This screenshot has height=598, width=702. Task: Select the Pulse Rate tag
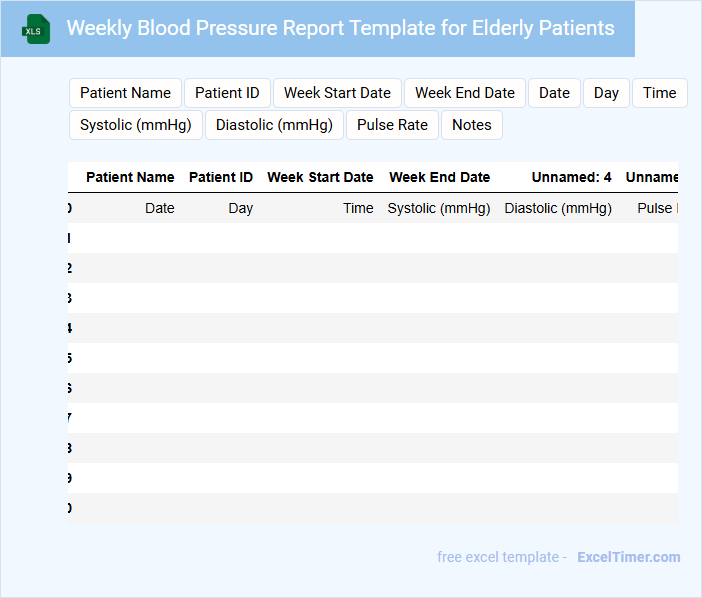point(392,125)
